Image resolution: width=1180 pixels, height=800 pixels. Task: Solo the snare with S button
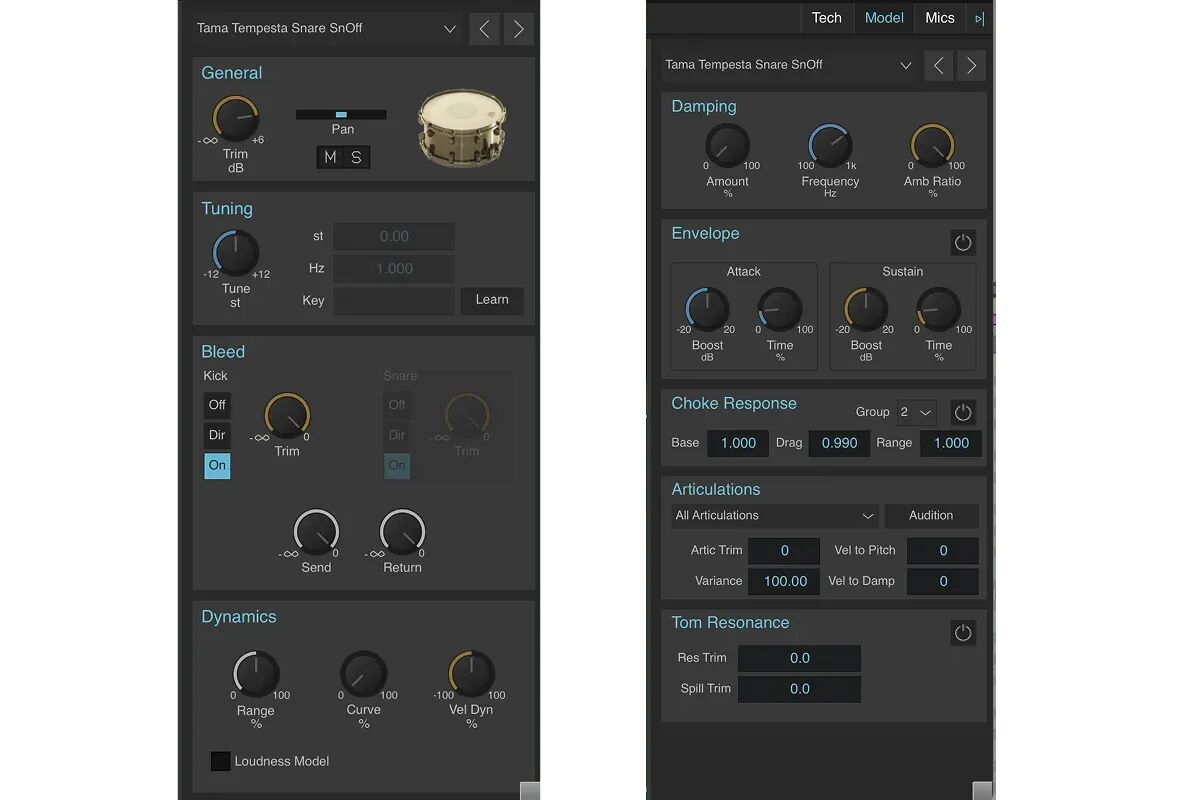[x=356, y=157]
